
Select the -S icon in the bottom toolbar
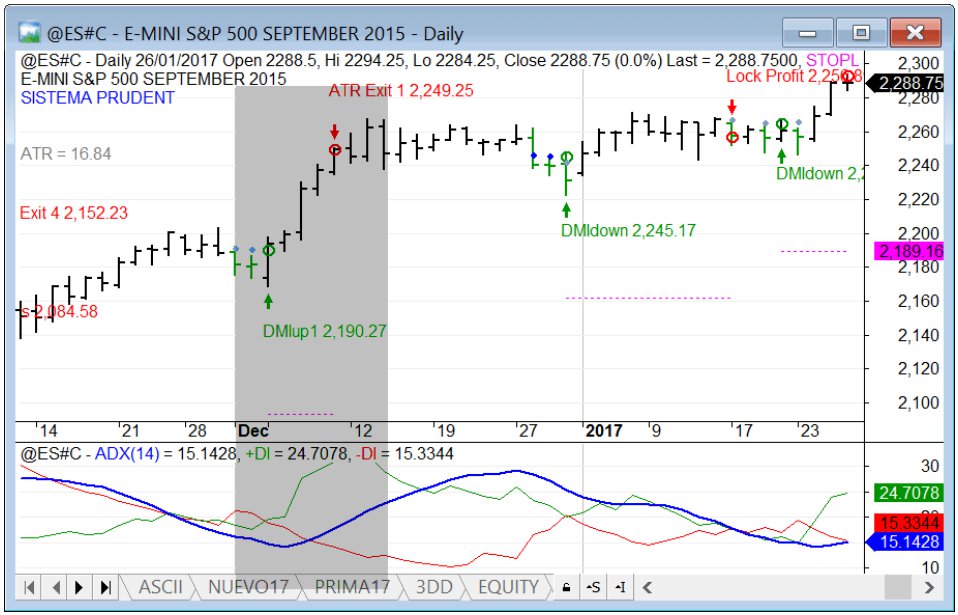pyautogui.click(x=593, y=588)
